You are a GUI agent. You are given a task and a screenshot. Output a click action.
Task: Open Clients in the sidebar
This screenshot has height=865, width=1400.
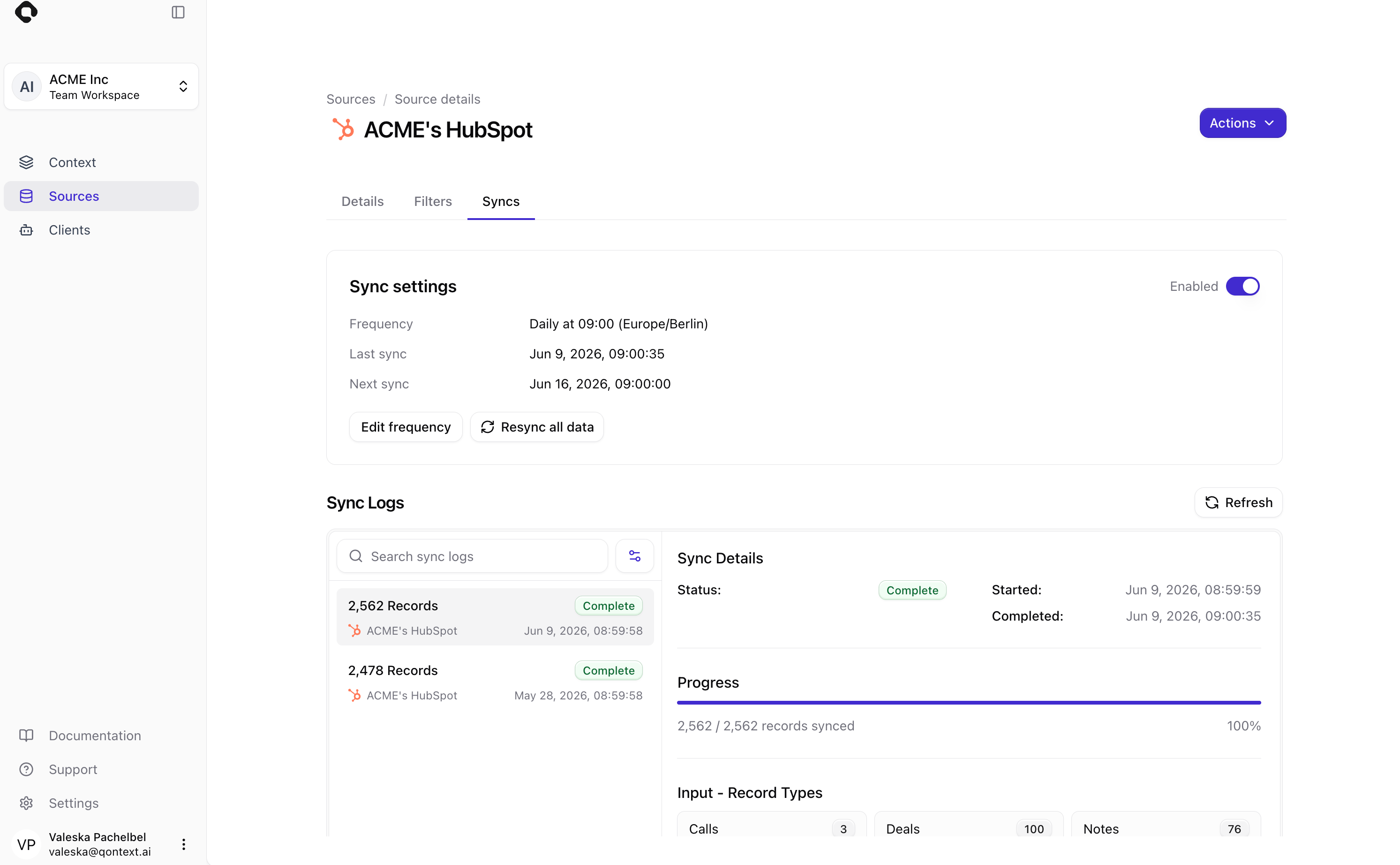pyautogui.click(x=101, y=230)
